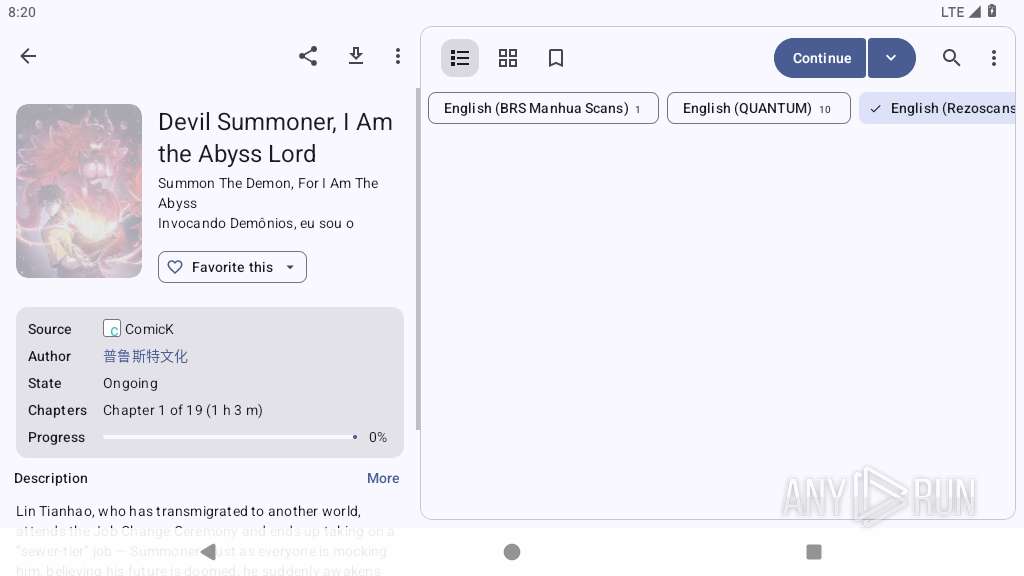Open author 普鲁斯特文化 link
Viewport: 1024px width, 576px height.
pos(145,357)
